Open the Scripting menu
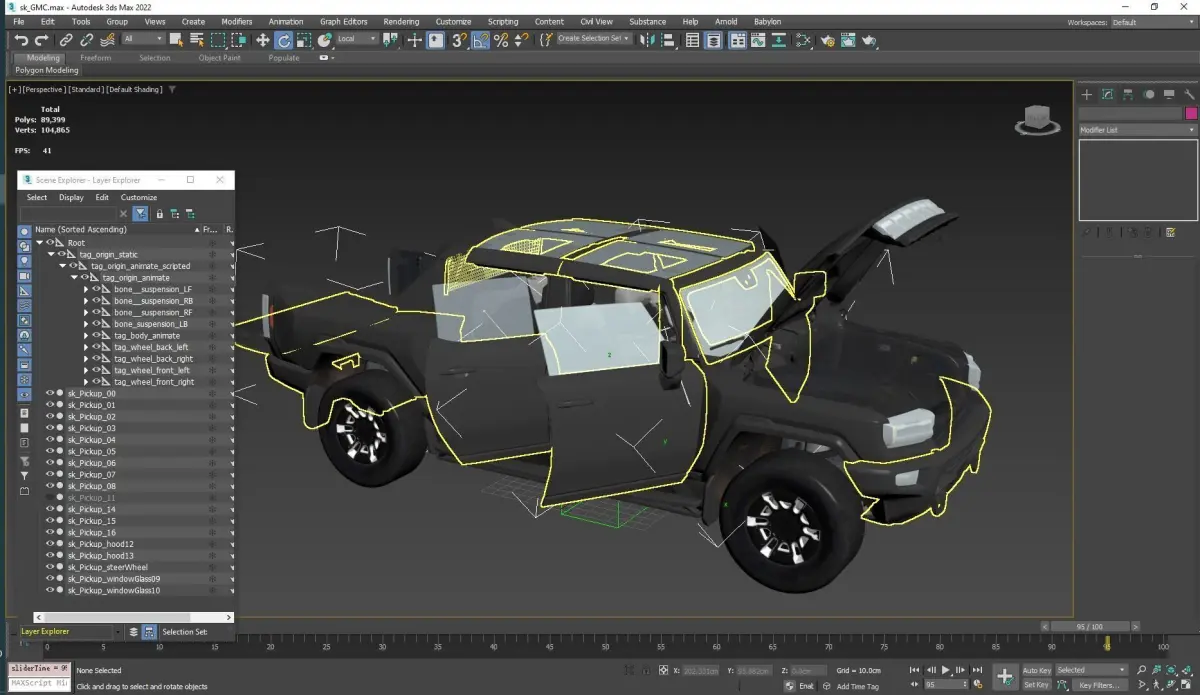This screenshot has height=695, width=1200. tap(503, 21)
